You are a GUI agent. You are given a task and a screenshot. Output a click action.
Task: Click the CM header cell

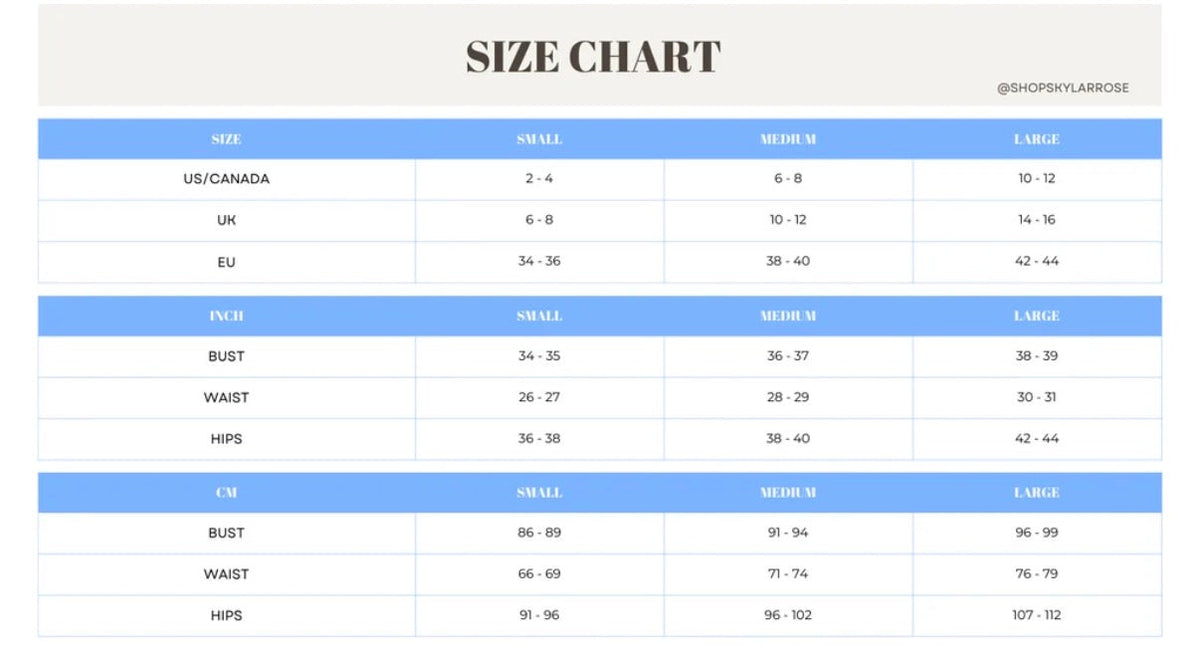click(x=226, y=493)
